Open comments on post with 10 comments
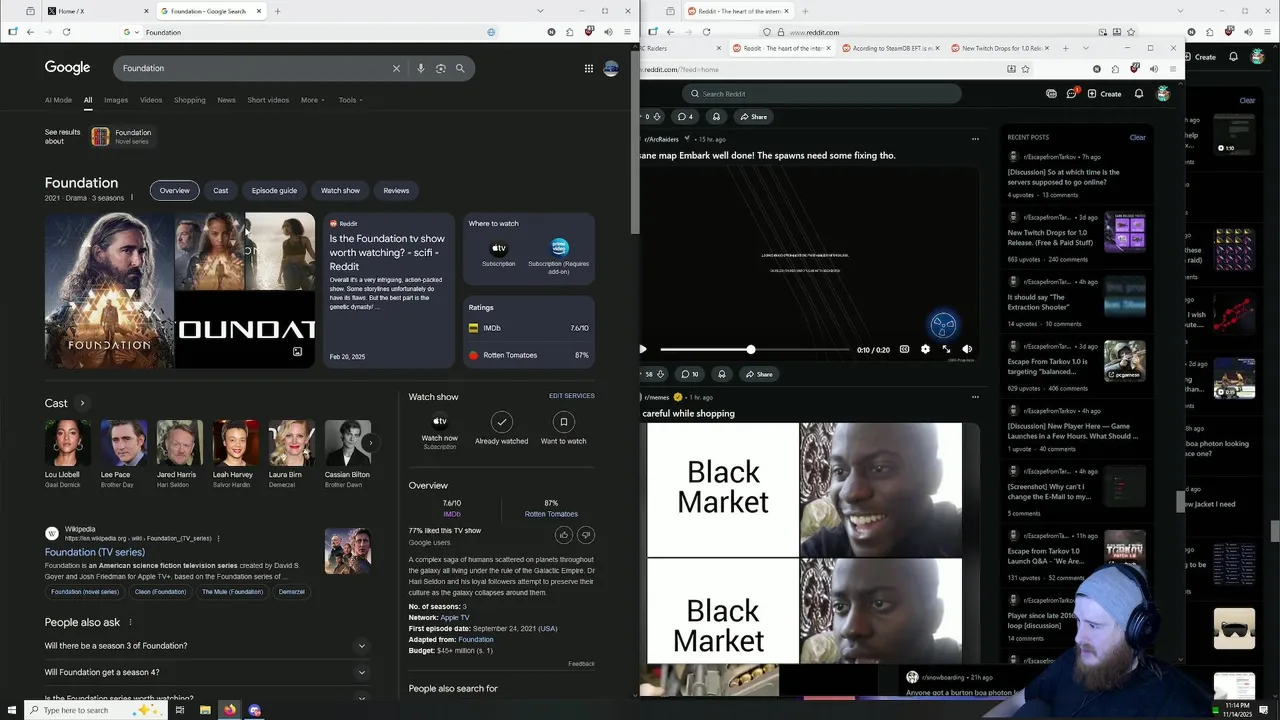The image size is (1280, 720). tap(690, 374)
